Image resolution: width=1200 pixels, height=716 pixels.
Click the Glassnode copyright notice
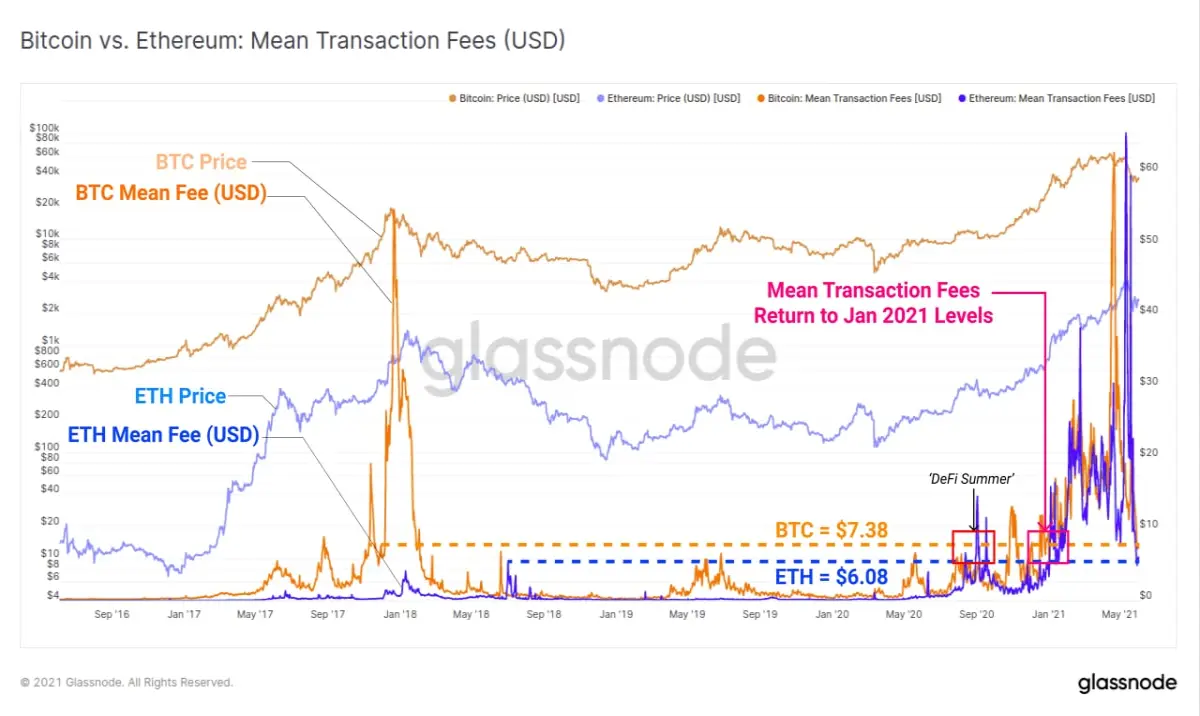[x=127, y=682]
